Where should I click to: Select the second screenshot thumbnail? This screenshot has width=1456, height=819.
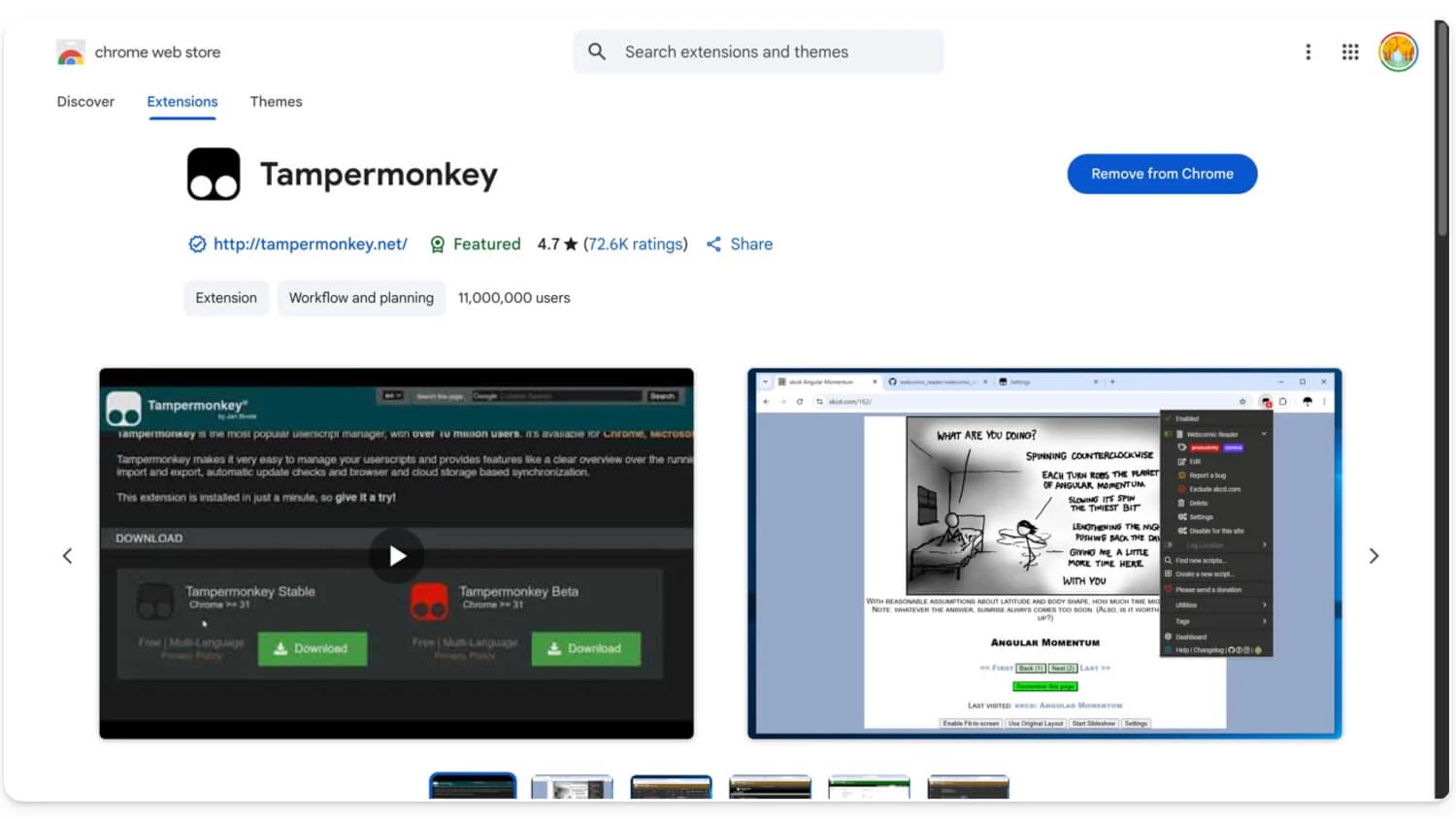pyautogui.click(x=572, y=791)
